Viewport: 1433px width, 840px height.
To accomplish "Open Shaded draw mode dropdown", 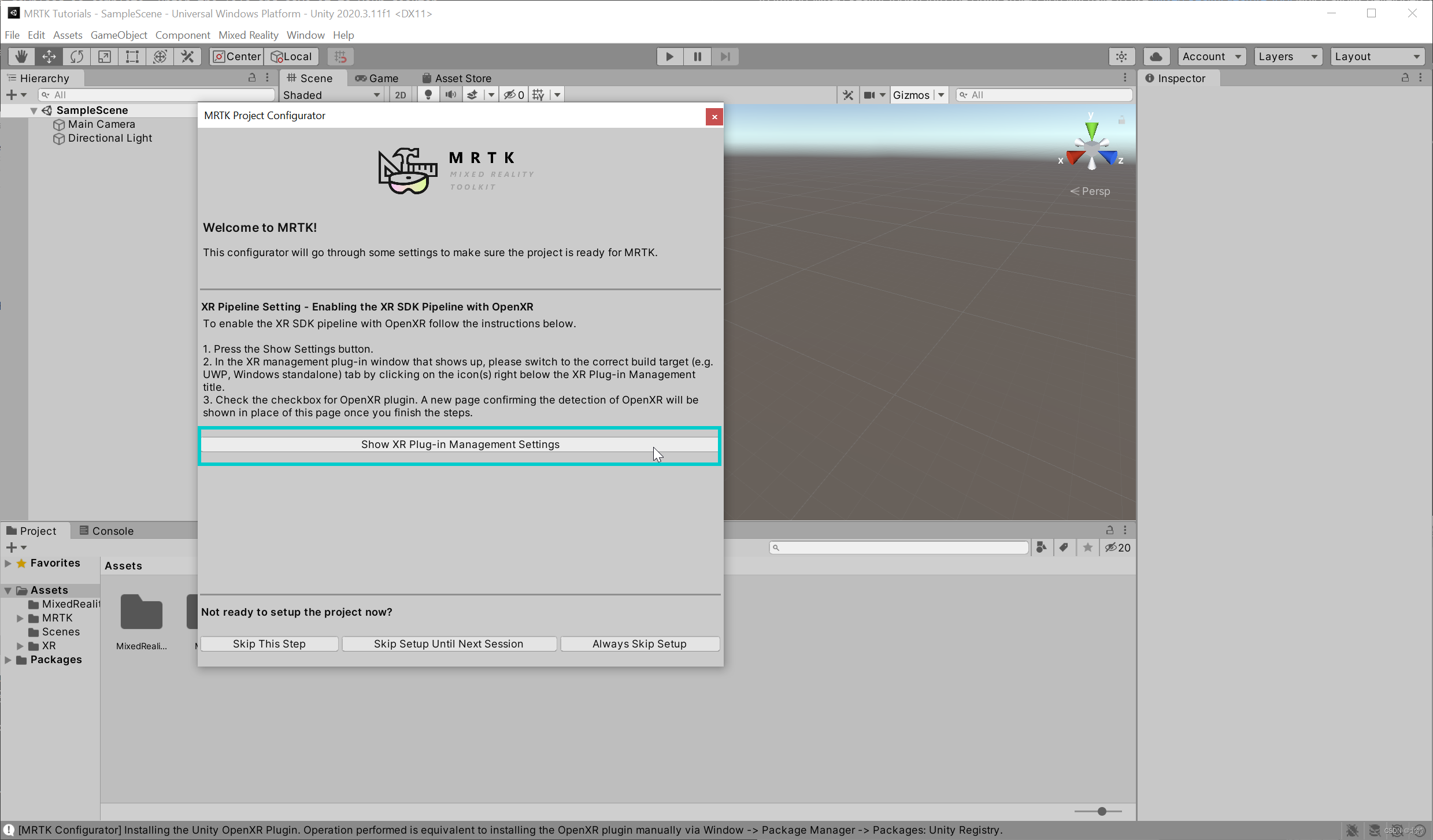I will (331, 95).
